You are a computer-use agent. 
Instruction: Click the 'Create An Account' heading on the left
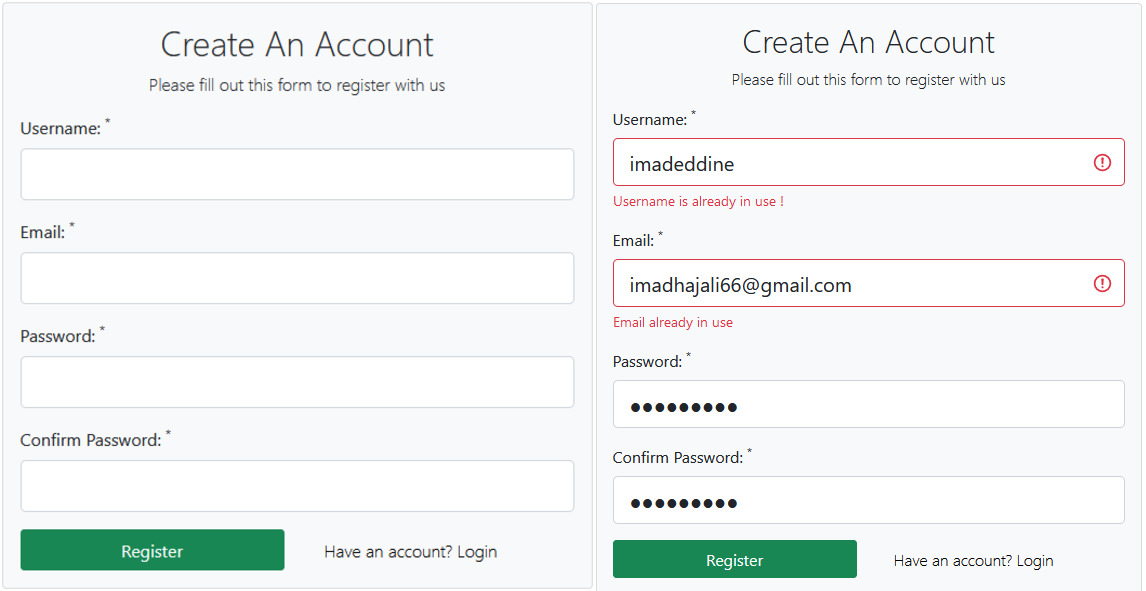[x=296, y=44]
